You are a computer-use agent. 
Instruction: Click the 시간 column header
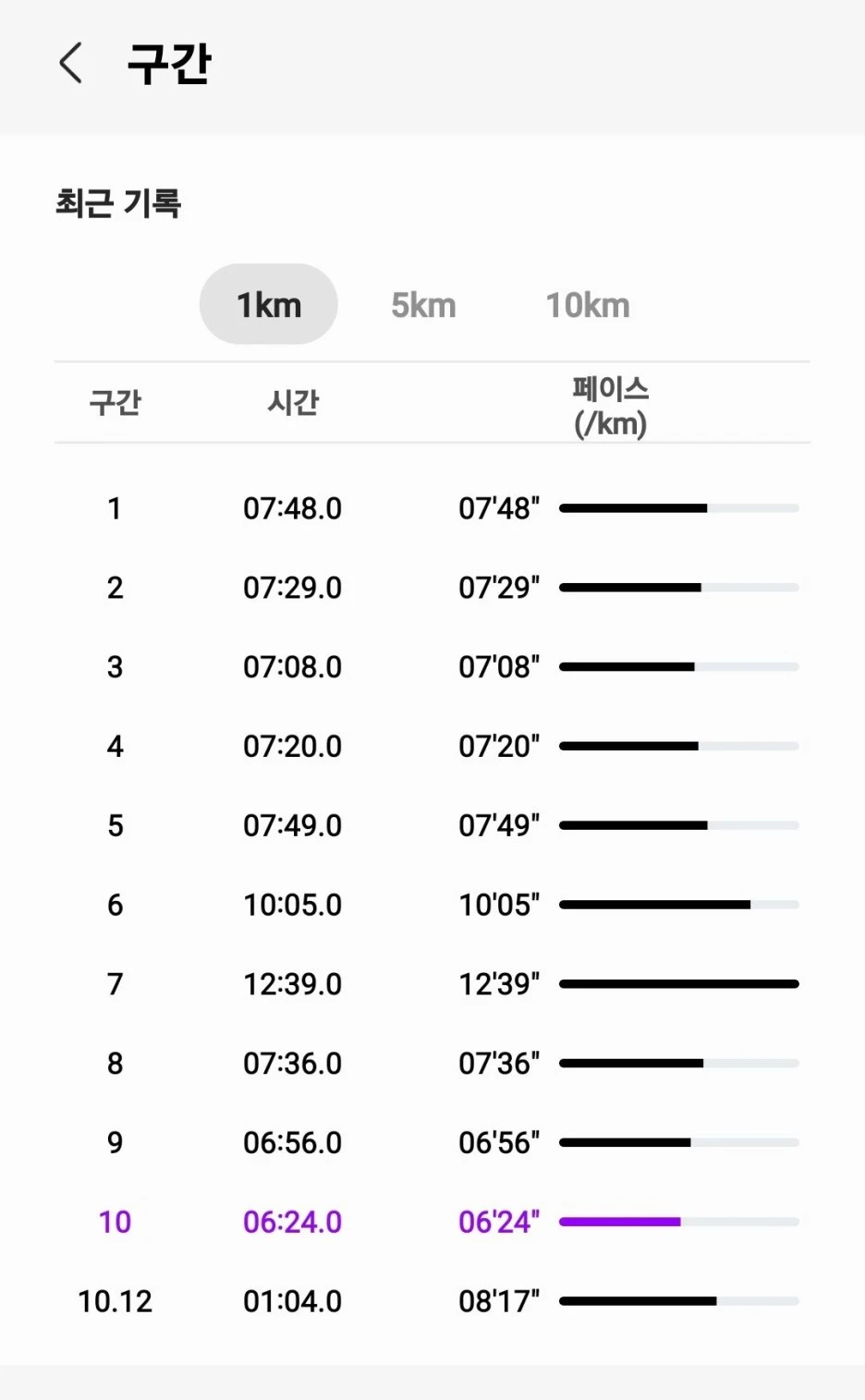pos(293,402)
